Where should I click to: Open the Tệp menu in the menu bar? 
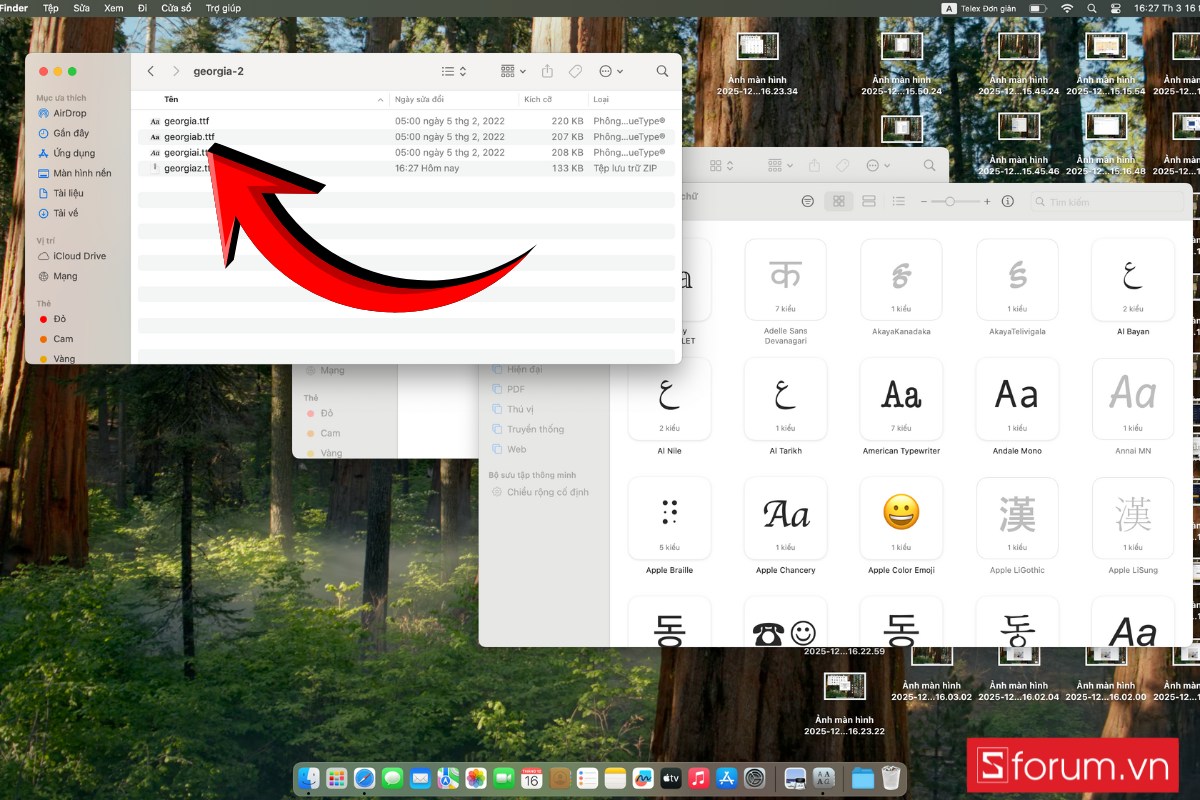(50, 7)
